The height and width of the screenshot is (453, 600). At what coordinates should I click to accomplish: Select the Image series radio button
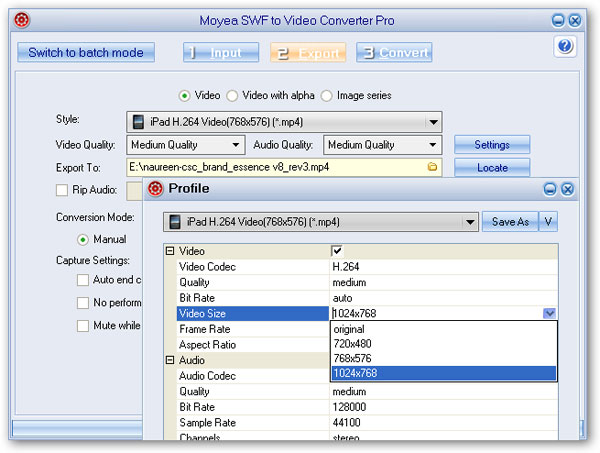326,96
